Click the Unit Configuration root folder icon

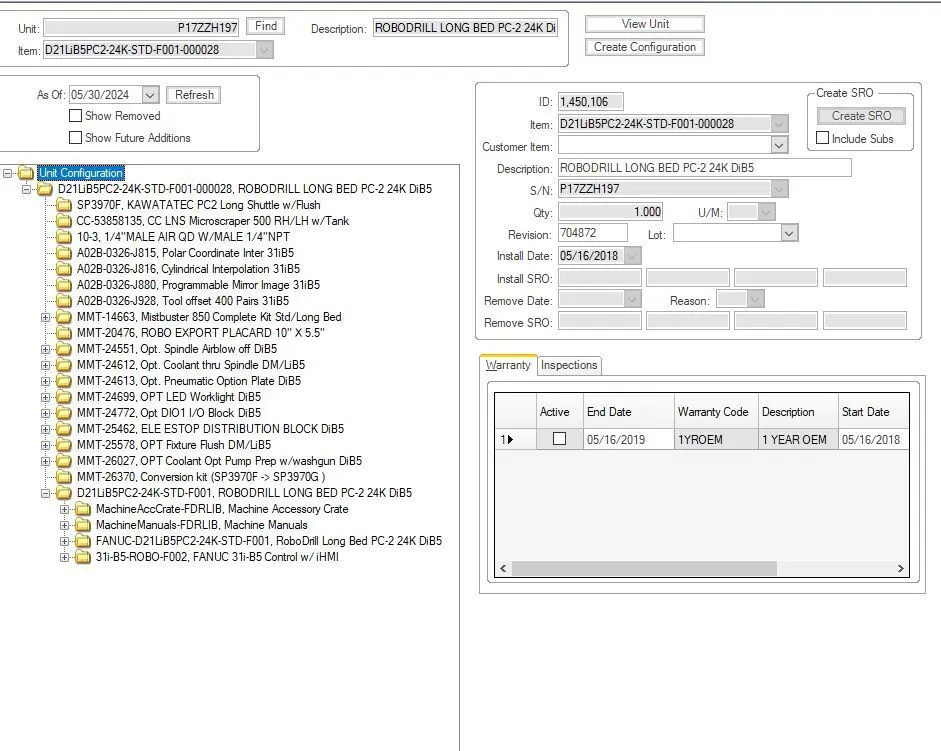point(26,173)
